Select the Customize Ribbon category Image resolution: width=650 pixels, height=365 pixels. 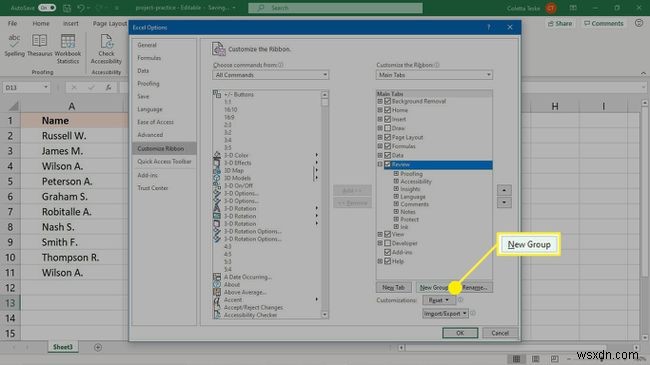164,148
